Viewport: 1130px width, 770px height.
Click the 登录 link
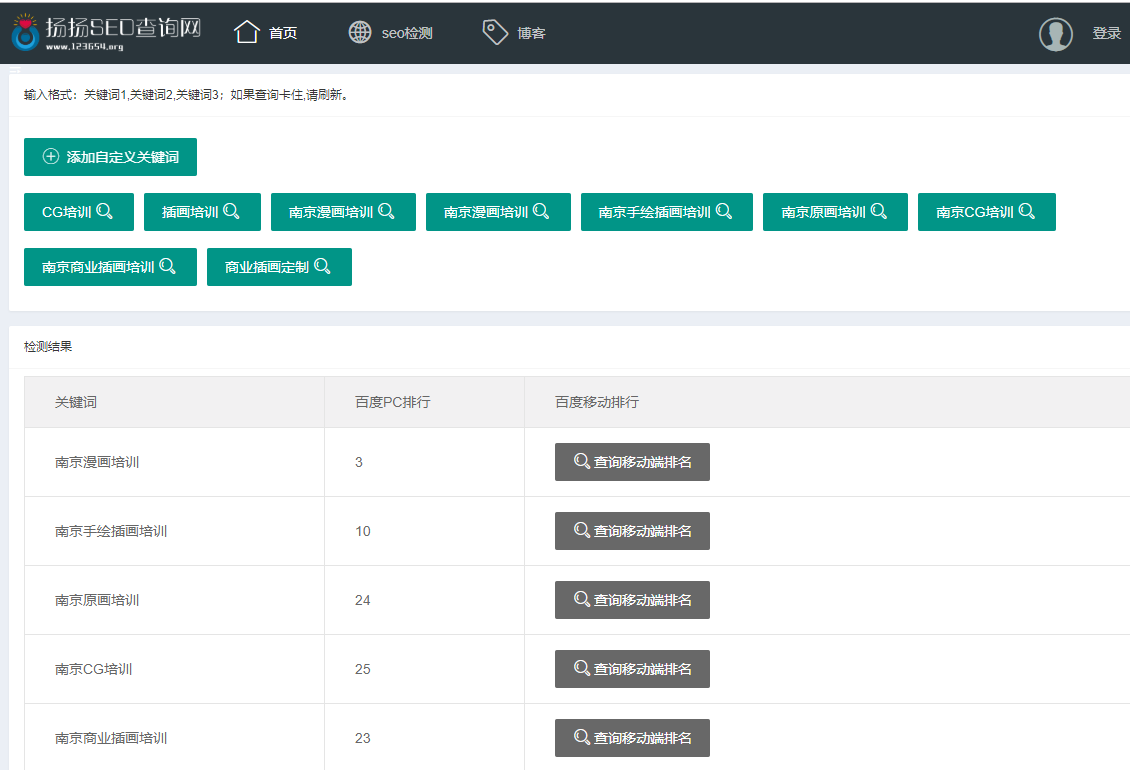pyautogui.click(x=1106, y=34)
